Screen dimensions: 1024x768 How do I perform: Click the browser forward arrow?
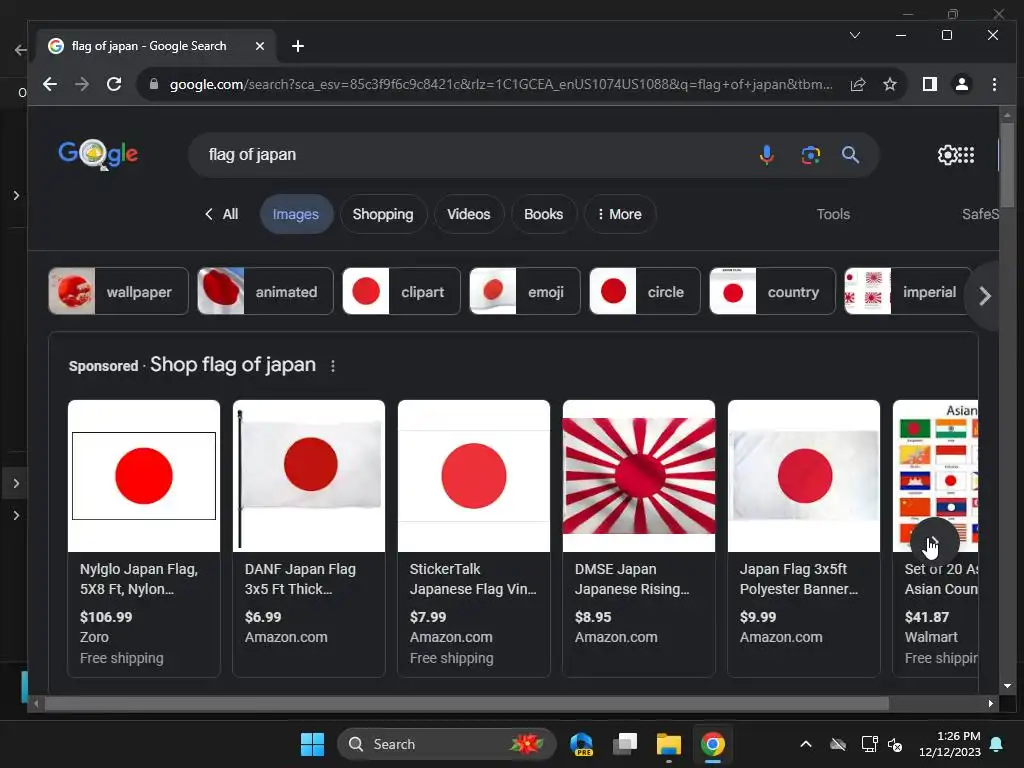82,84
